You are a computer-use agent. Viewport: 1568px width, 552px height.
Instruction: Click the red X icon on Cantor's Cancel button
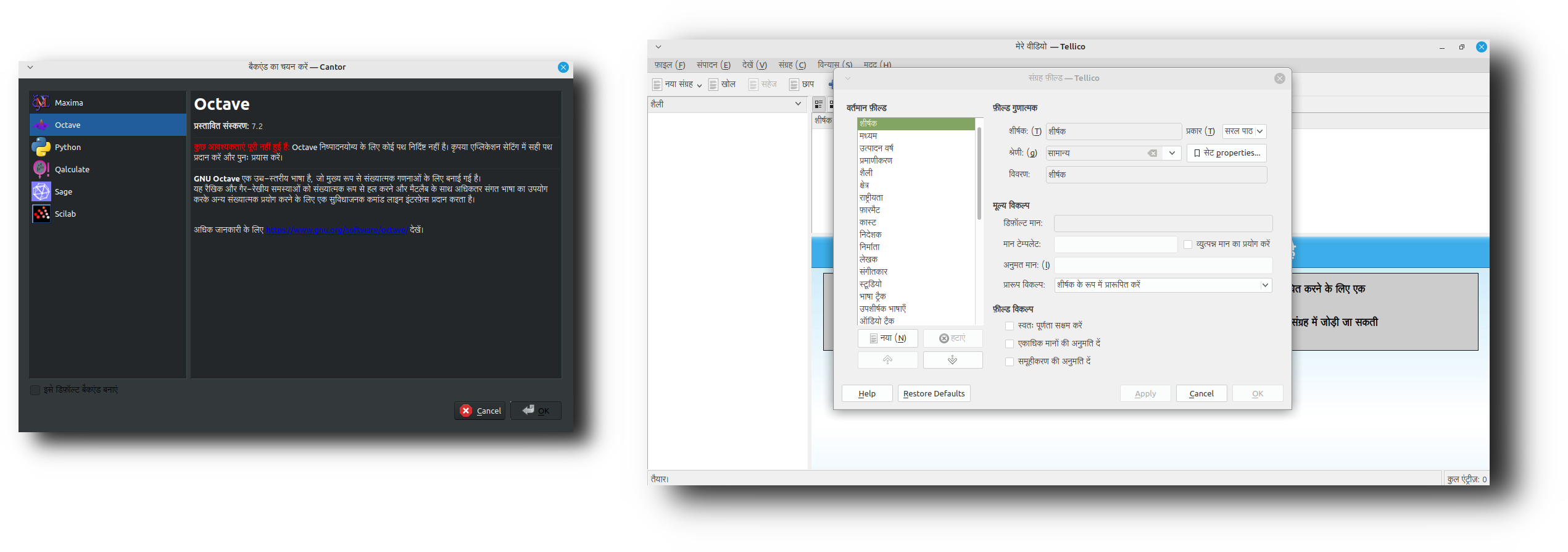[466, 411]
